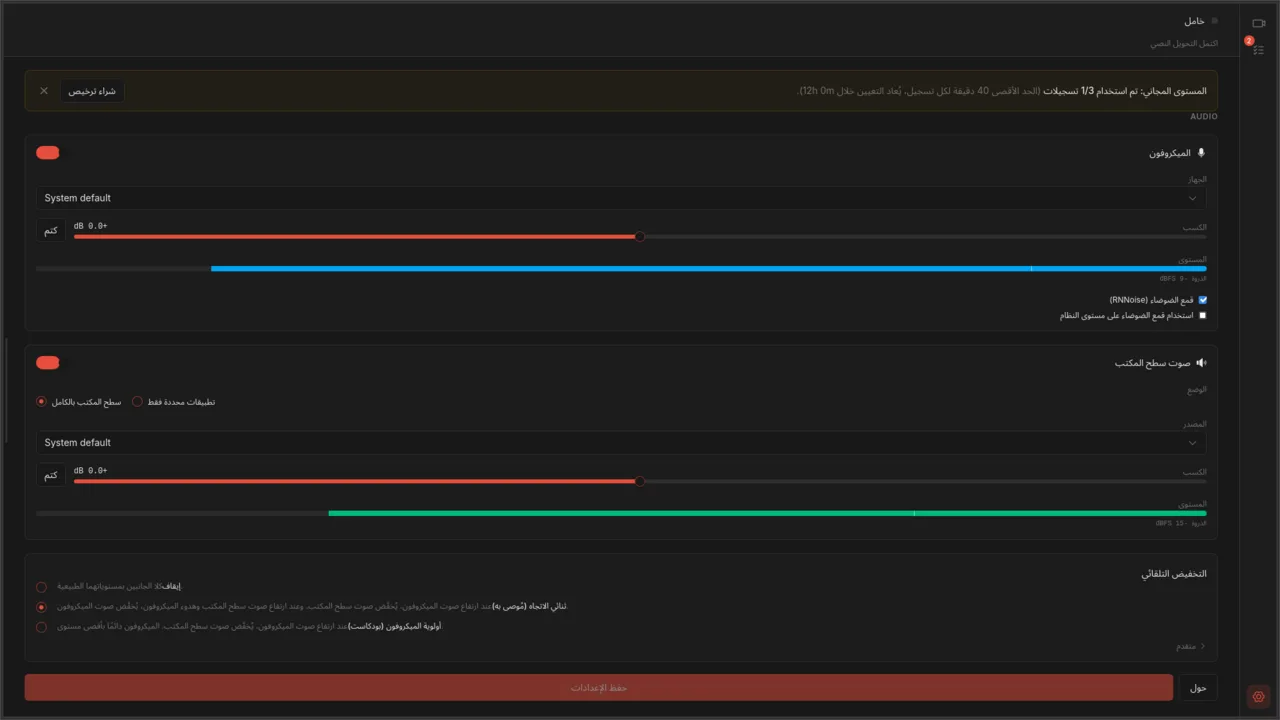Click the speaker icon beside صوت سطح المكتب
1280x720 pixels.
(1201, 363)
